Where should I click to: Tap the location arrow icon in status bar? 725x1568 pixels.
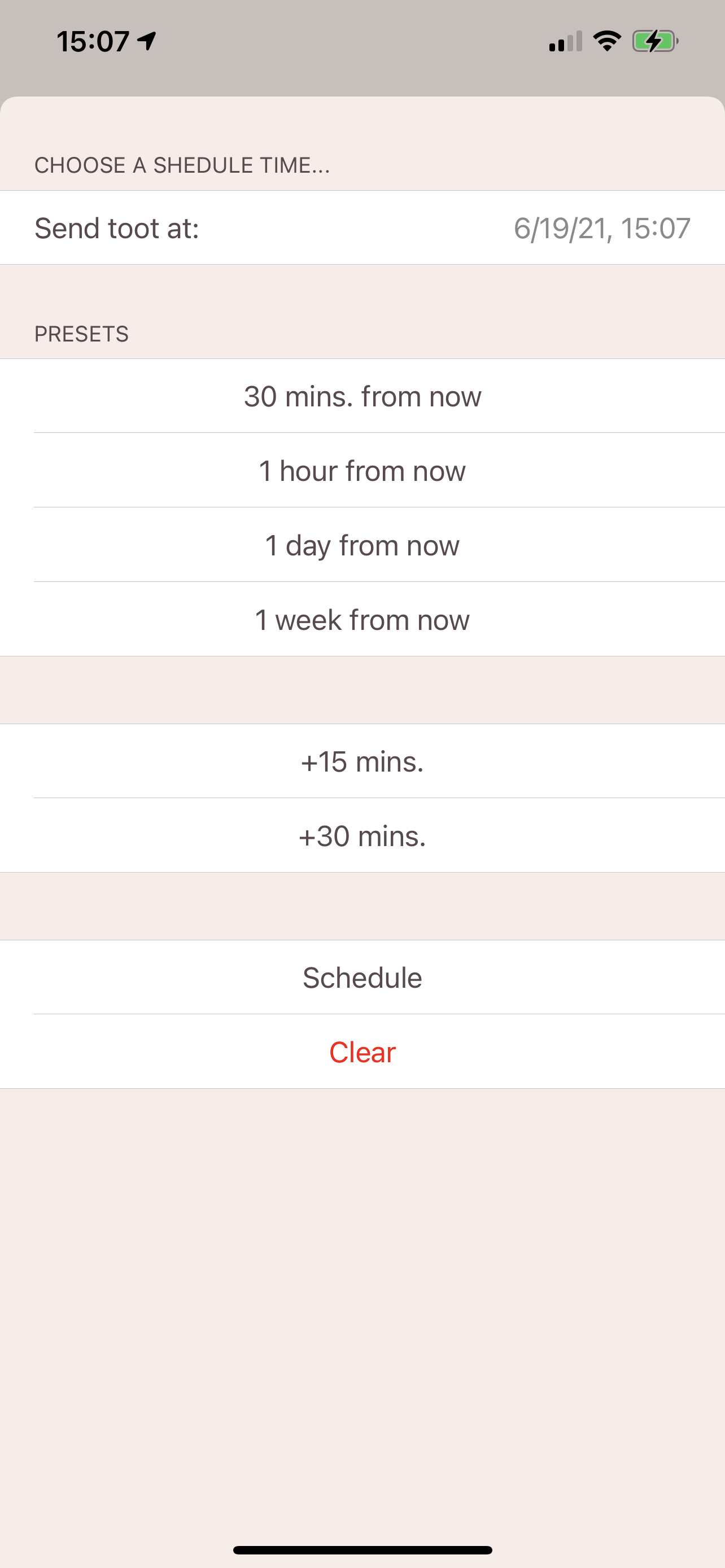[147, 41]
